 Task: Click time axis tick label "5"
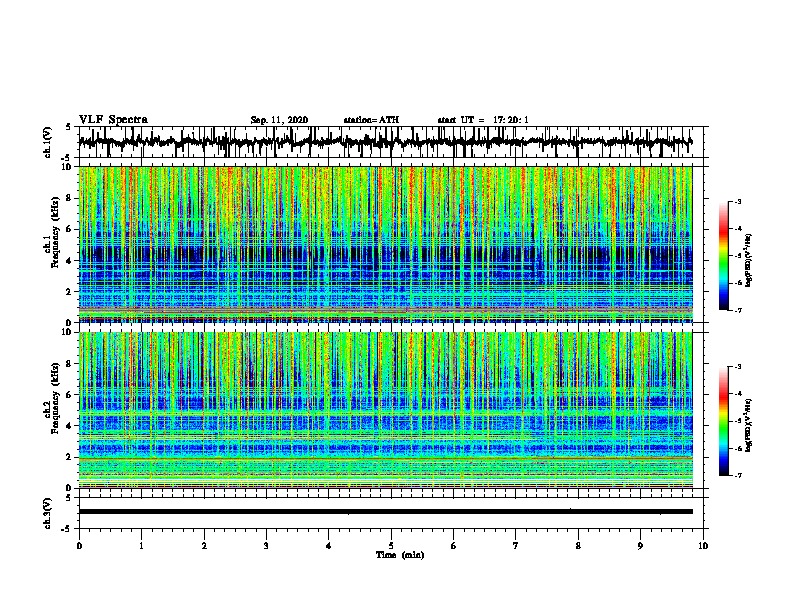point(391,546)
